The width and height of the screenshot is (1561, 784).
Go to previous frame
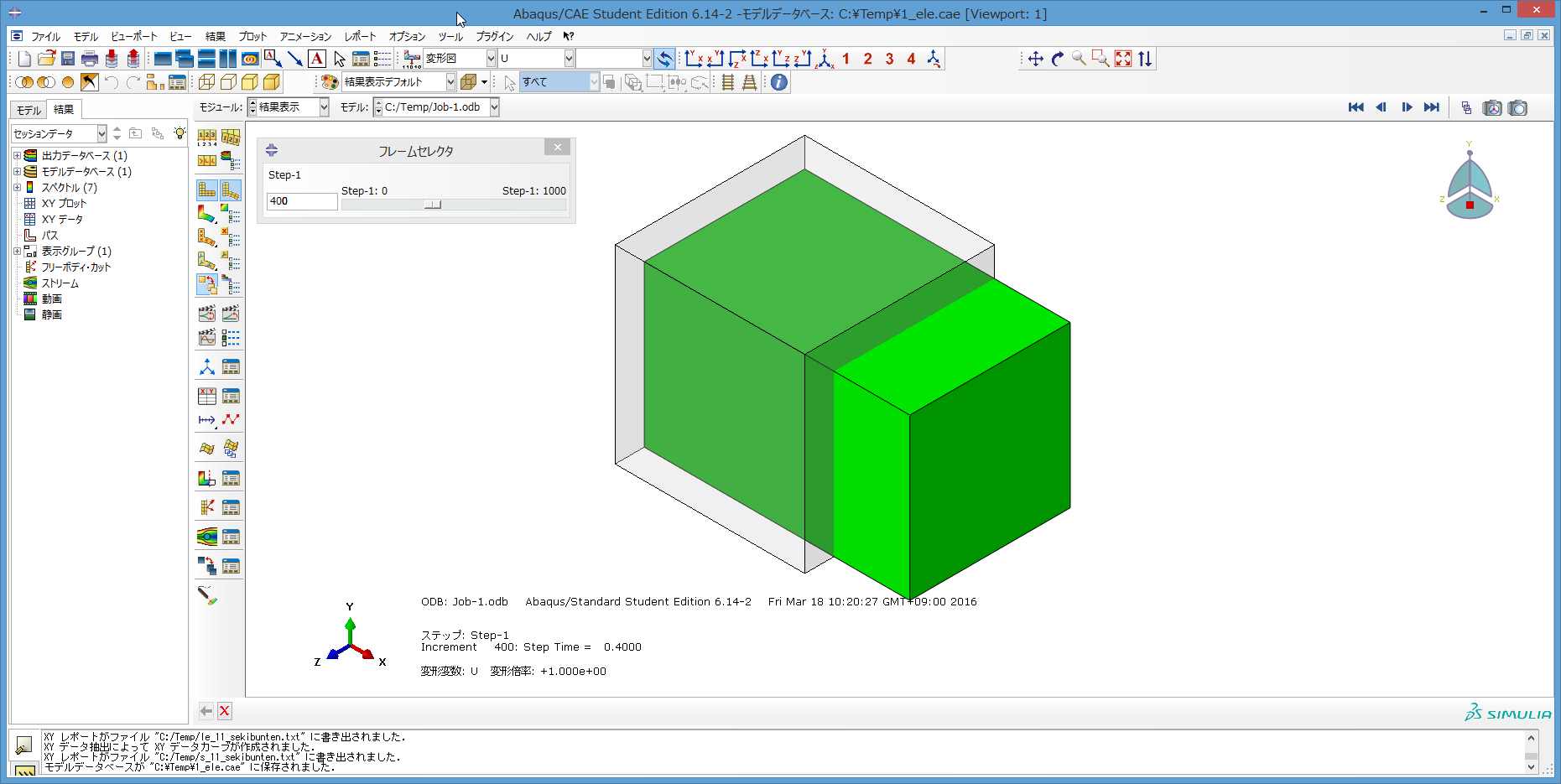coord(1381,107)
